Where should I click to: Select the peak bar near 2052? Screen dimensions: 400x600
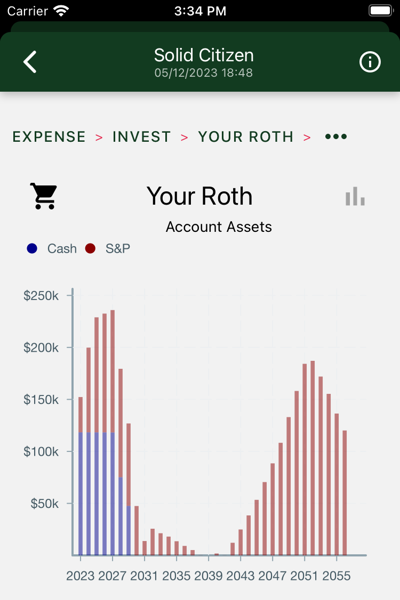[313, 458]
